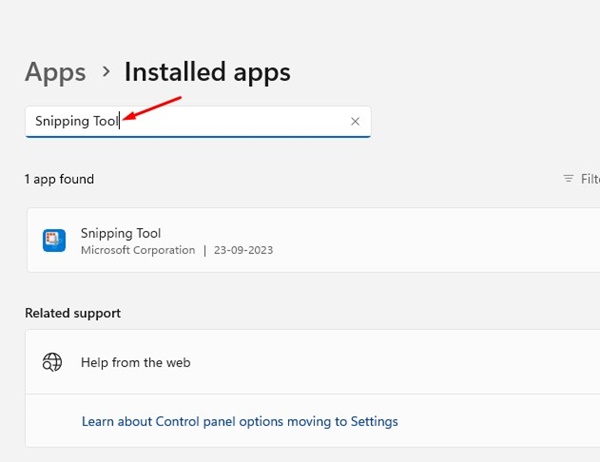Collapse the Help from the web section
Screen dimensions: 600x462
coord(313,362)
